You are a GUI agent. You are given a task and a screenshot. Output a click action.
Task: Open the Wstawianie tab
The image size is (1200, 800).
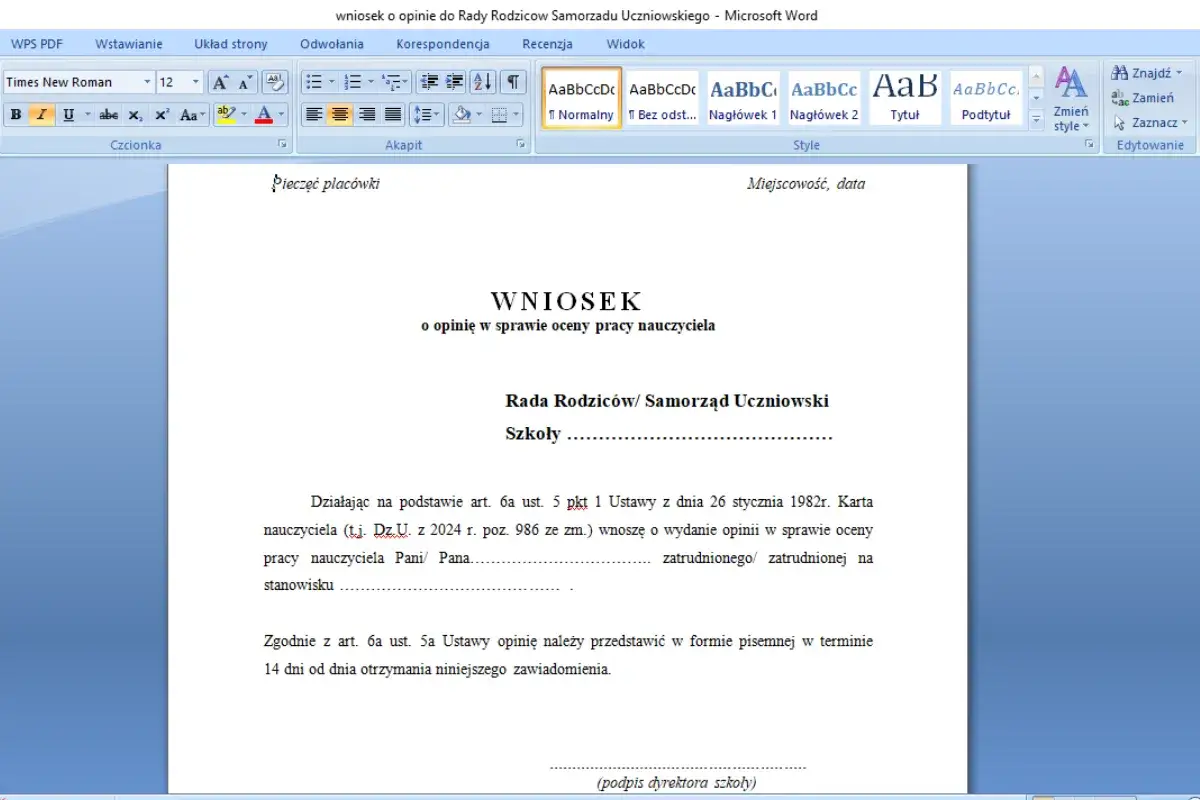click(129, 44)
